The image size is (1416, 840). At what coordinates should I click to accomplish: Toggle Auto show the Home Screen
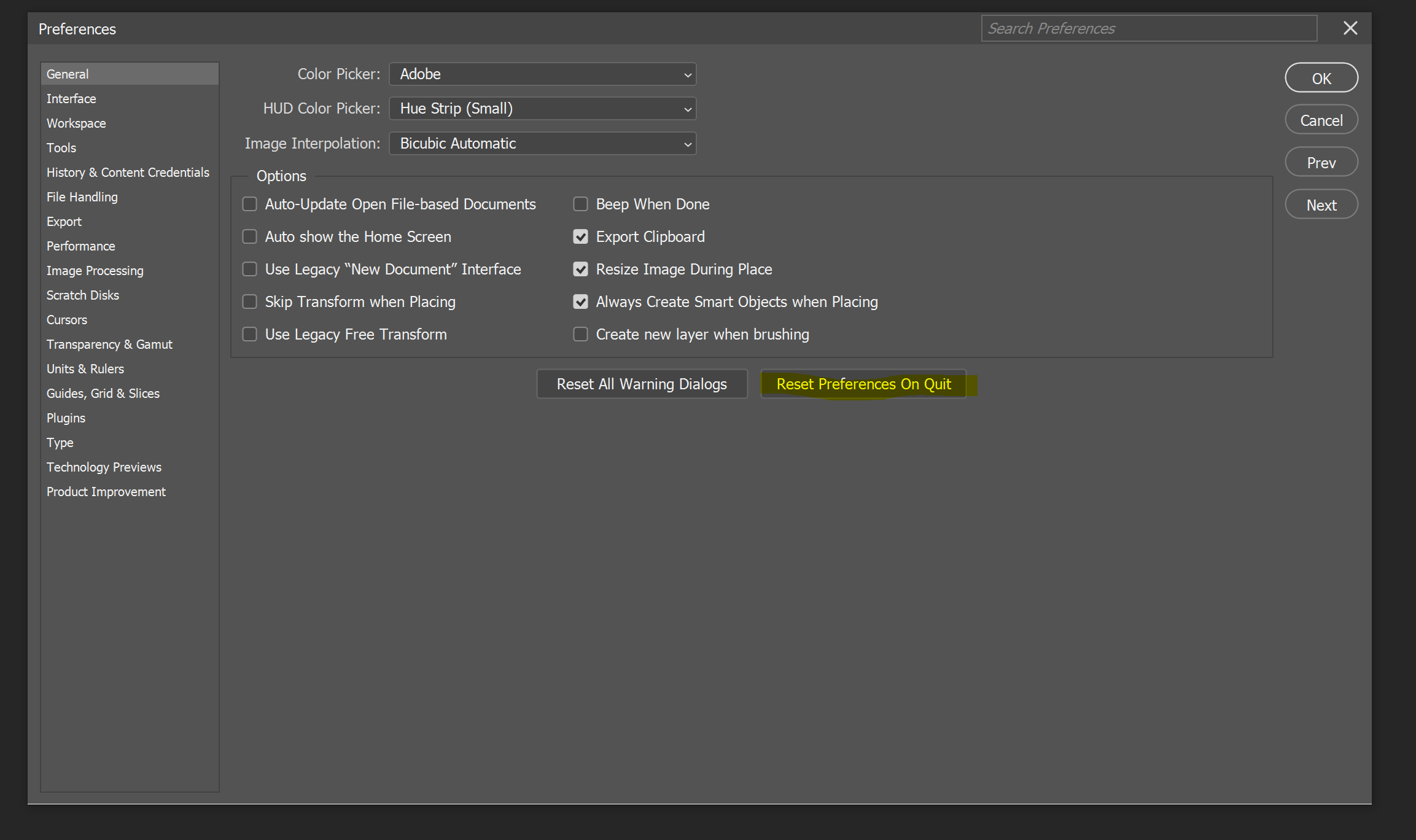(250, 236)
